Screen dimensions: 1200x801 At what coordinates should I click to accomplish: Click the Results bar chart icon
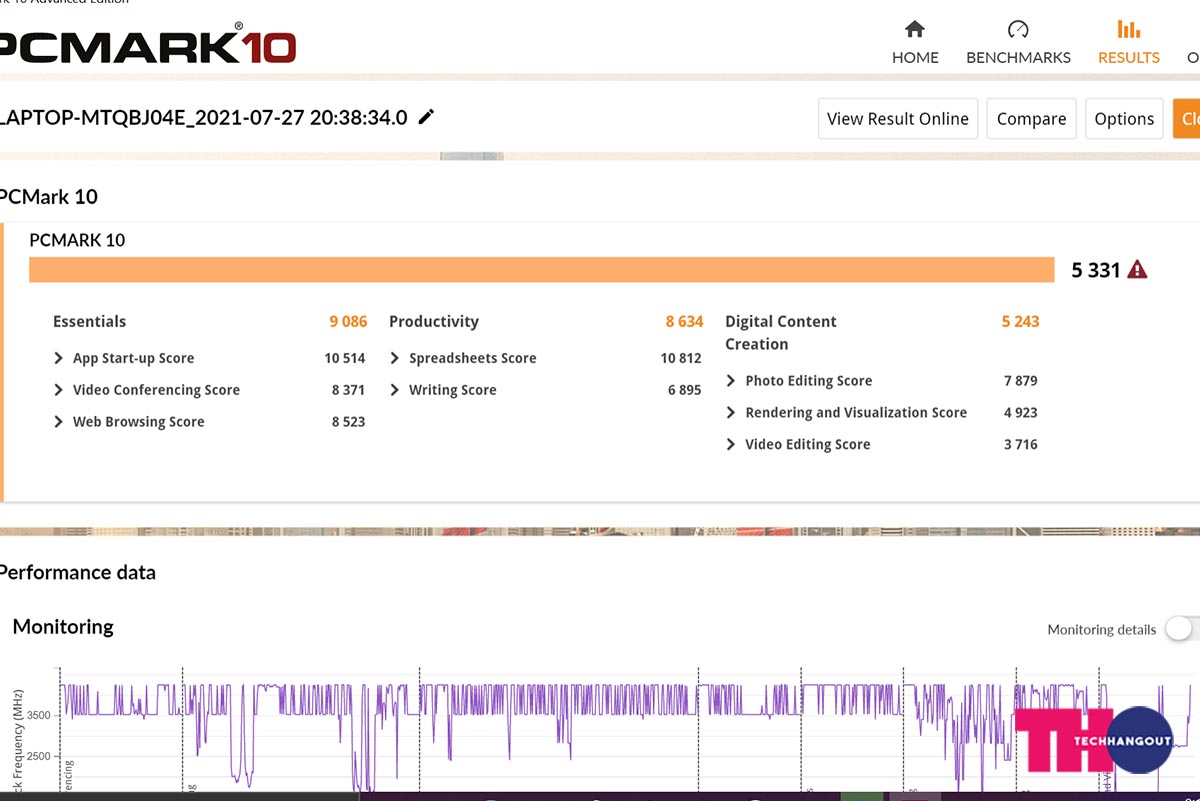[x=1129, y=29]
